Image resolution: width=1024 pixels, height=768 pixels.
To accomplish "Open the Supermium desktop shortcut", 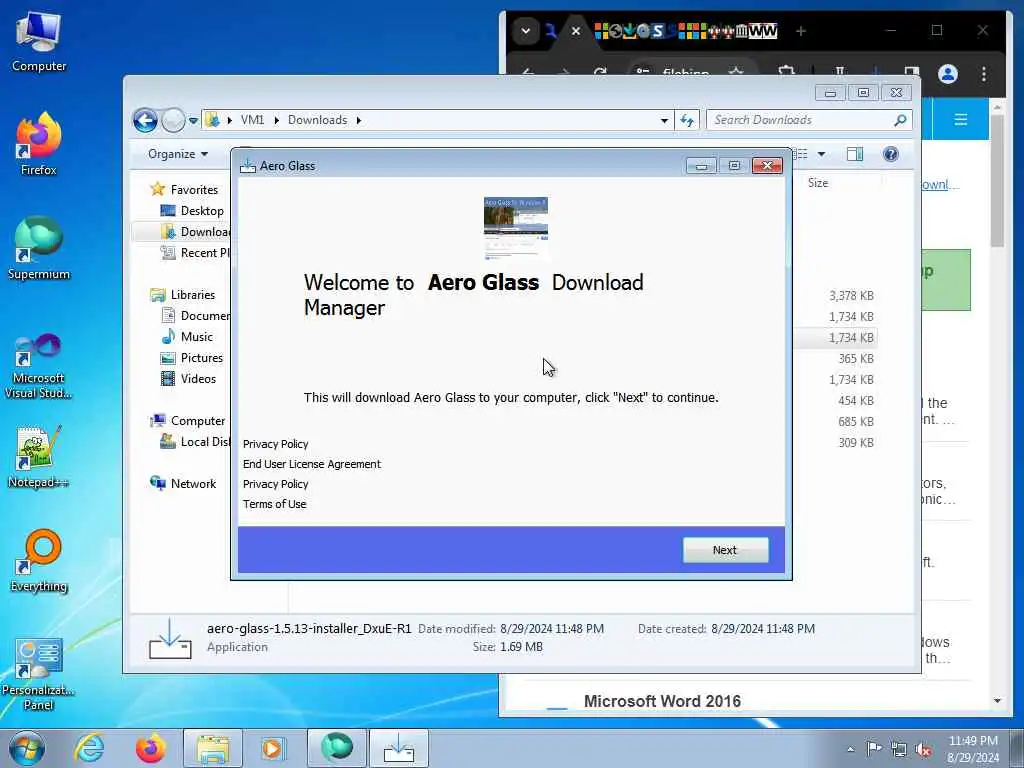I will tap(39, 248).
